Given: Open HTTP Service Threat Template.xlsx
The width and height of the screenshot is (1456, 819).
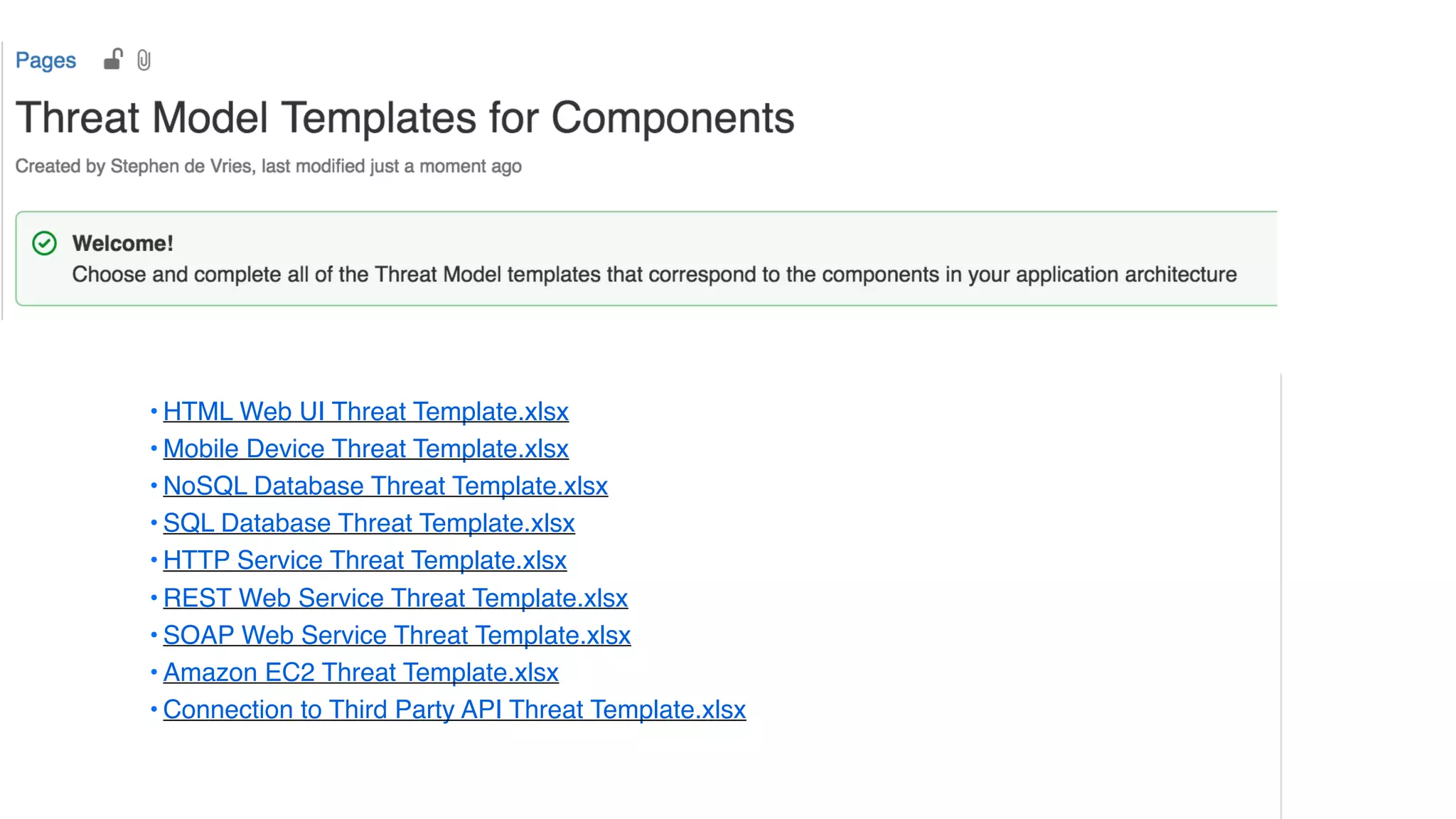Looking at the screenshot, I should point(365,560).
